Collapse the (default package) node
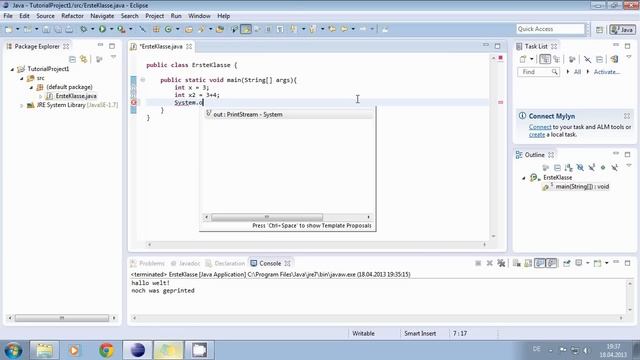The height and width of the screenshot is (360, 640). click(x=31, y=87)
